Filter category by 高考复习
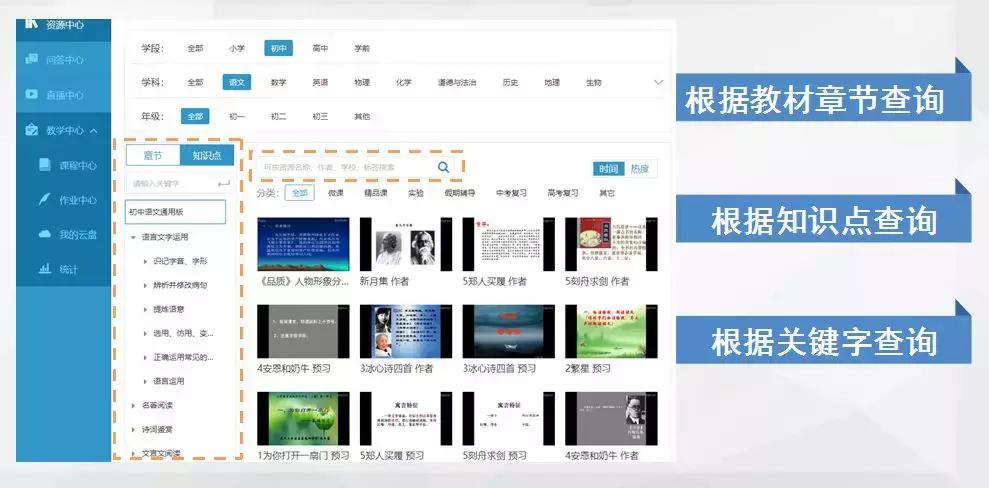This screenshot has height=488, width=989. (563, 193)
